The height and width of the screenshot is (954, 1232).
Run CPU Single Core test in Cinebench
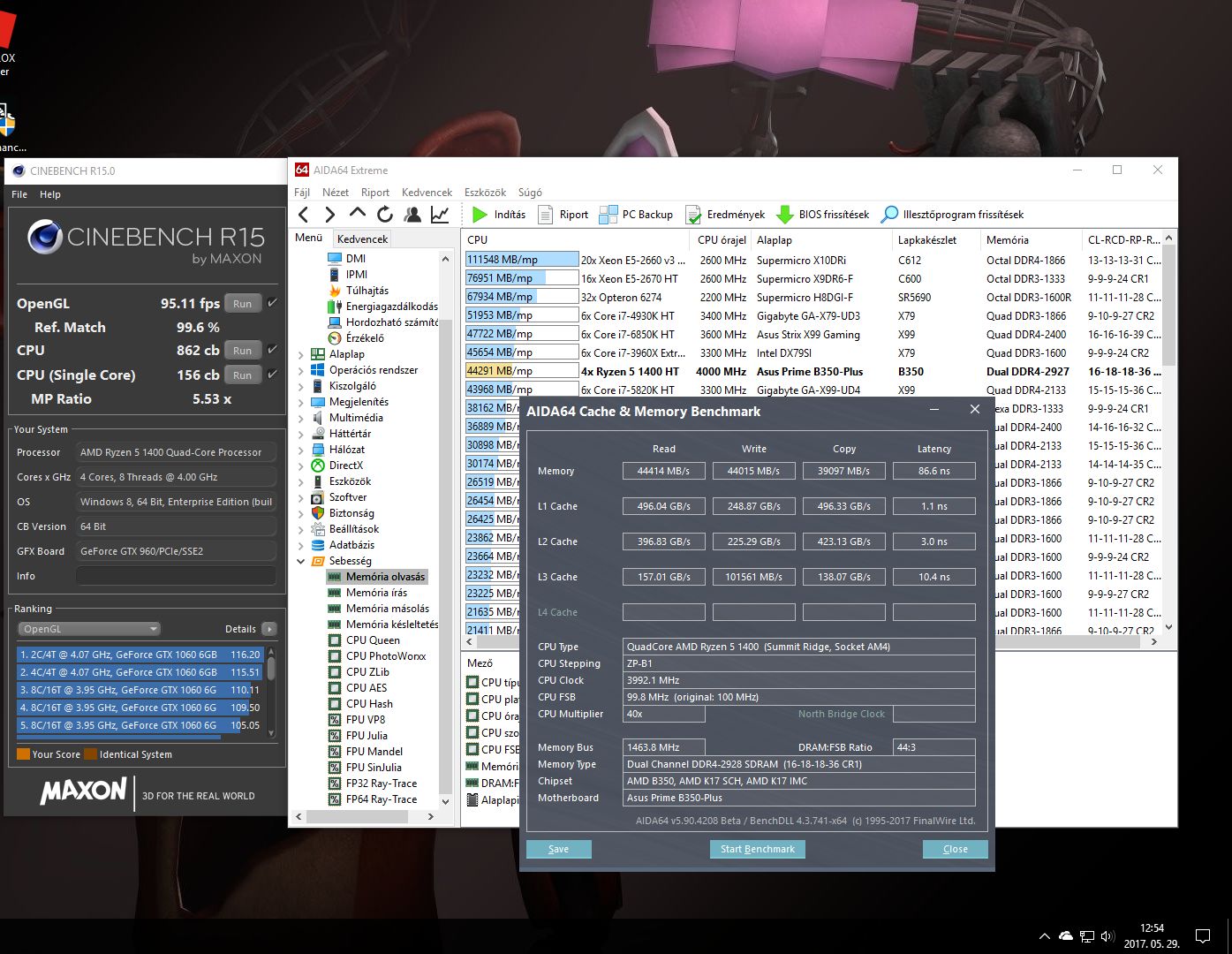pos(243,375)
